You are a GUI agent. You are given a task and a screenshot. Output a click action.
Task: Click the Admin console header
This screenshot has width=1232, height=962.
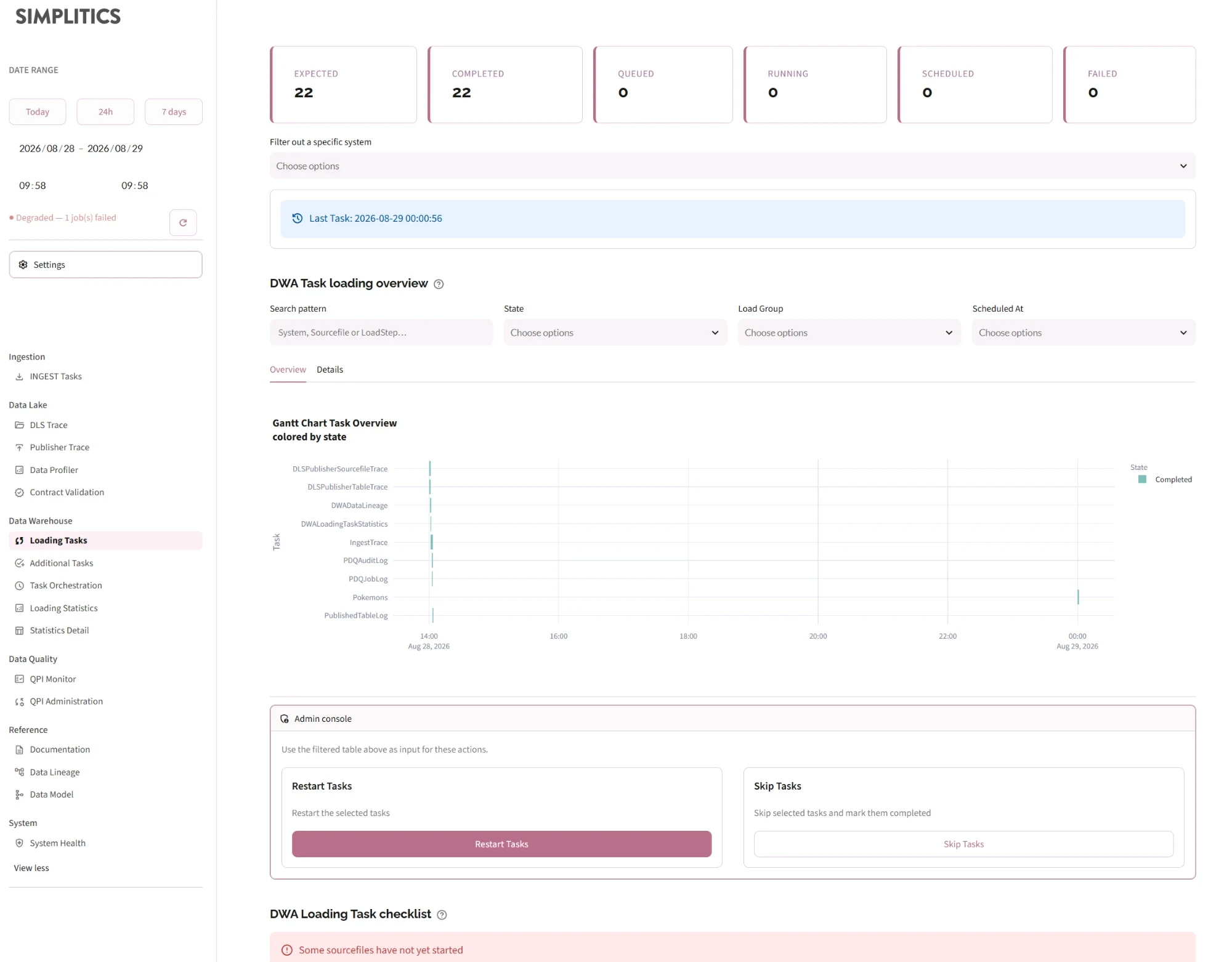pos(732,719)
